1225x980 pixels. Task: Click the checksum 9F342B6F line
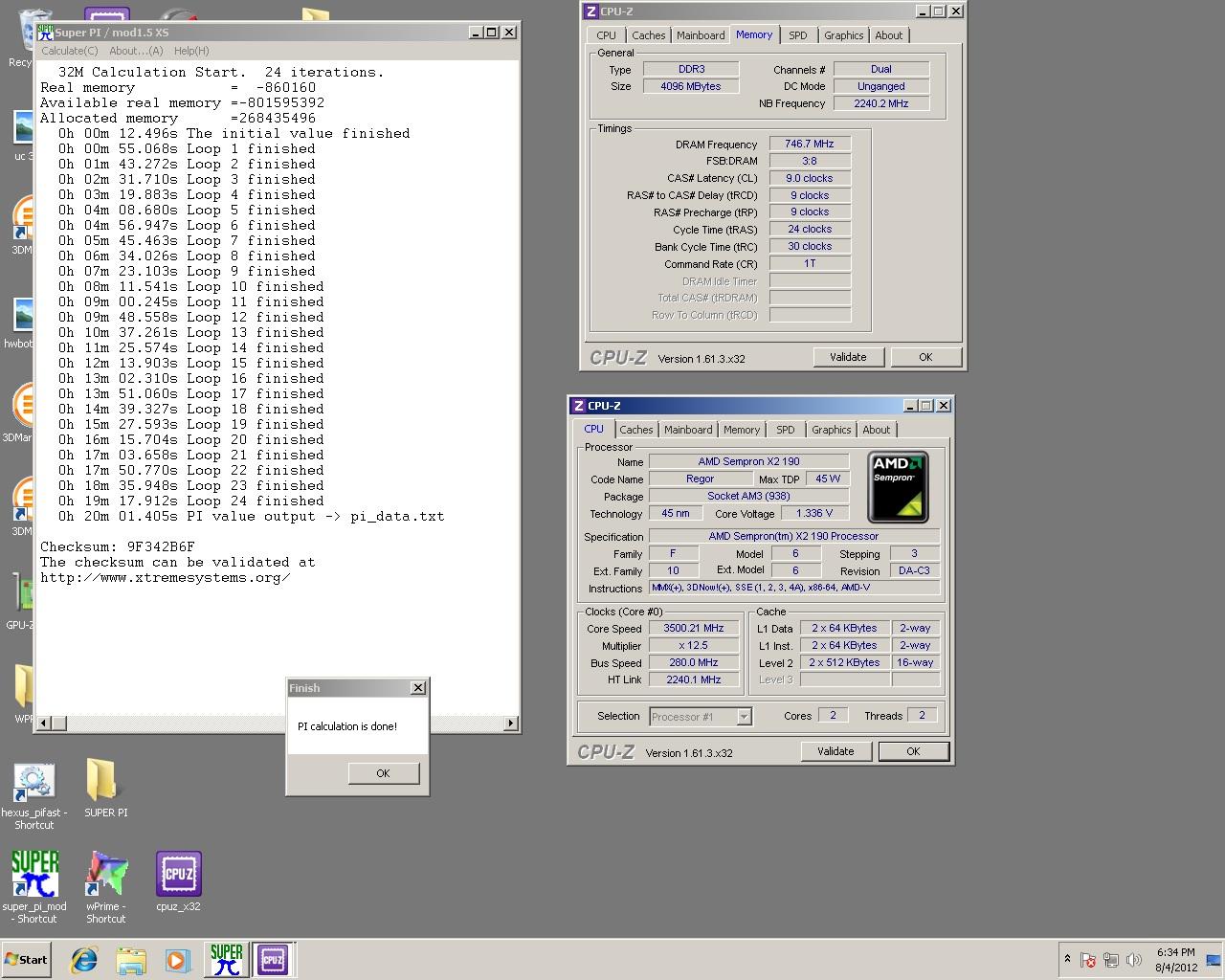[117, 546]
